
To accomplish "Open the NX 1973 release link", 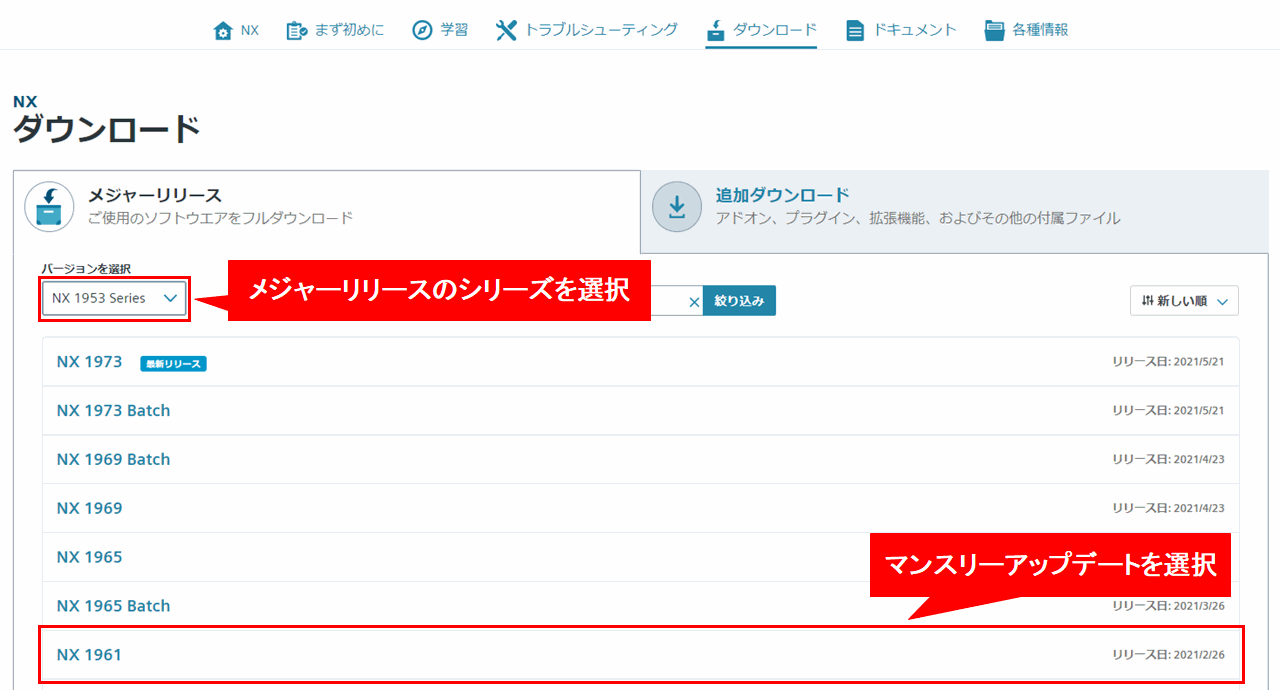I will [89, 362].
